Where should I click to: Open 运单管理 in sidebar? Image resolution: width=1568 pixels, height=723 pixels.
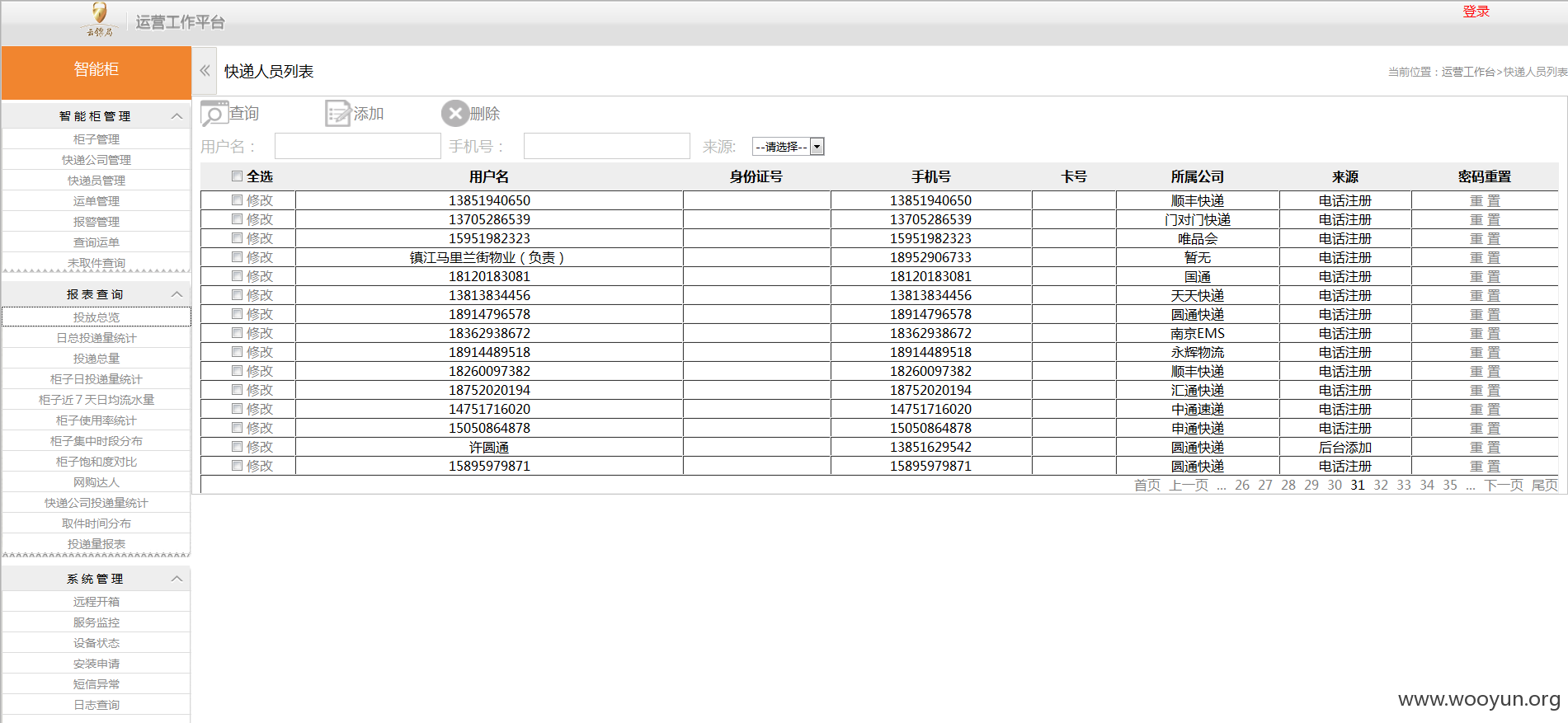coord(97,201)
